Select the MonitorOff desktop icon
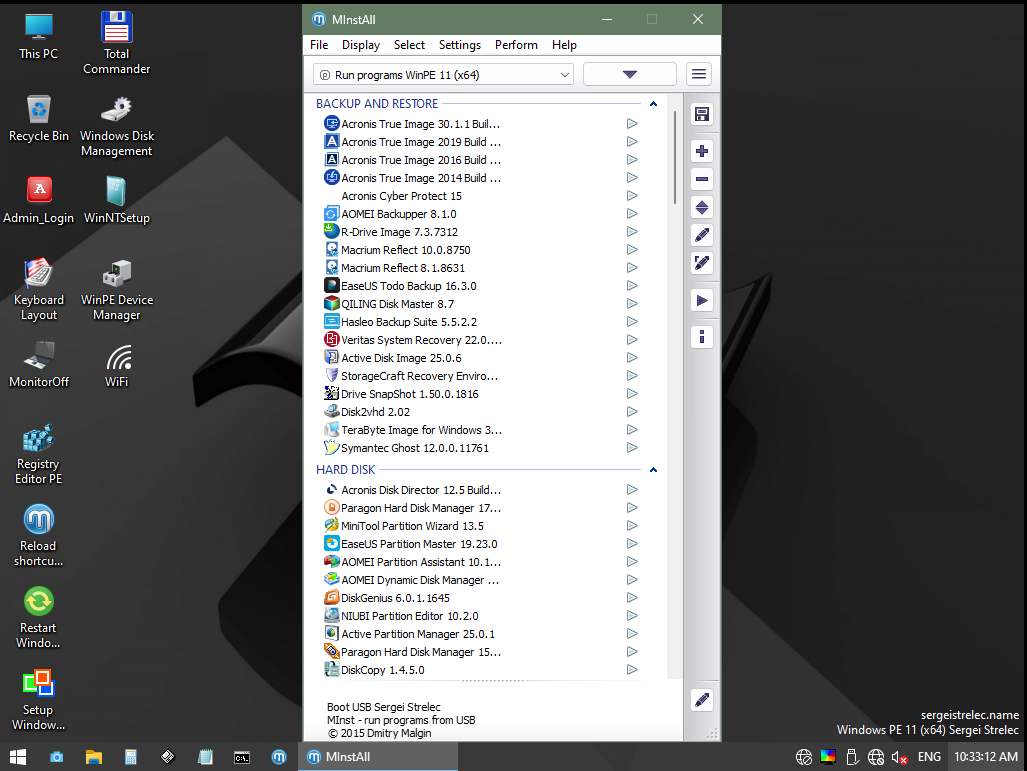Viewport: 1027px width, 771px height. [39, 364]
